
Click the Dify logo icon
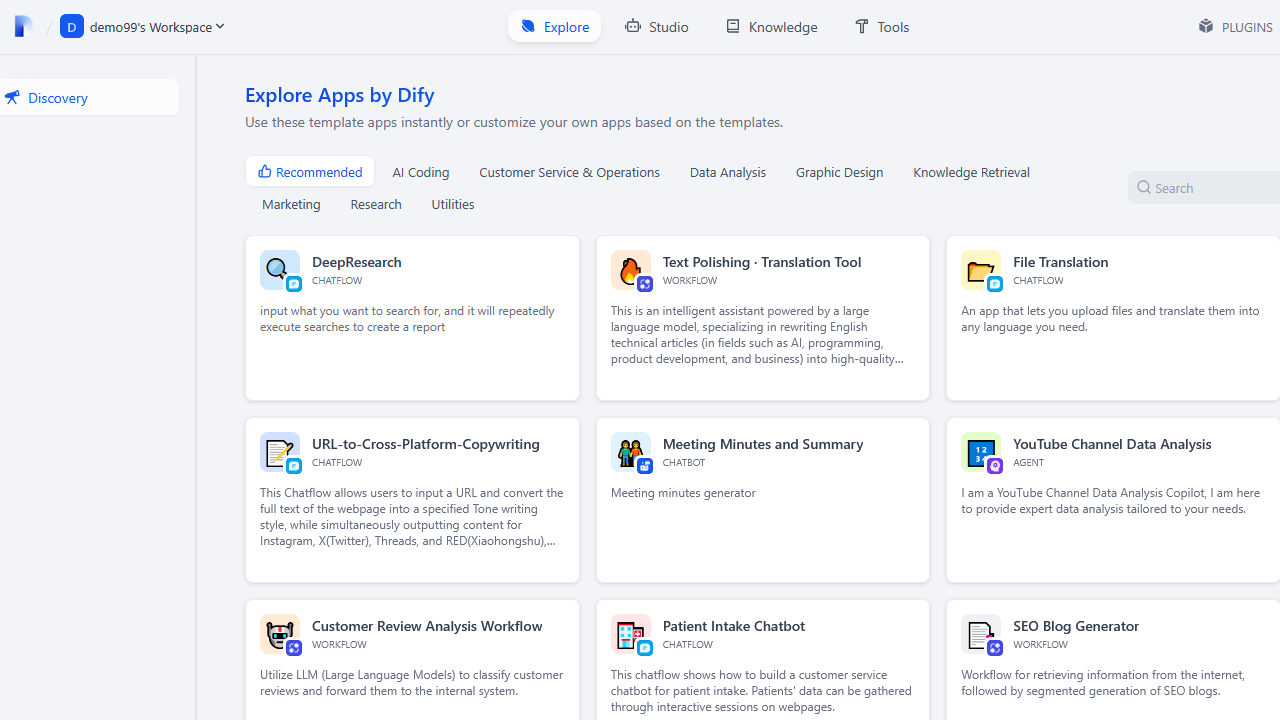tap(23, 26)
